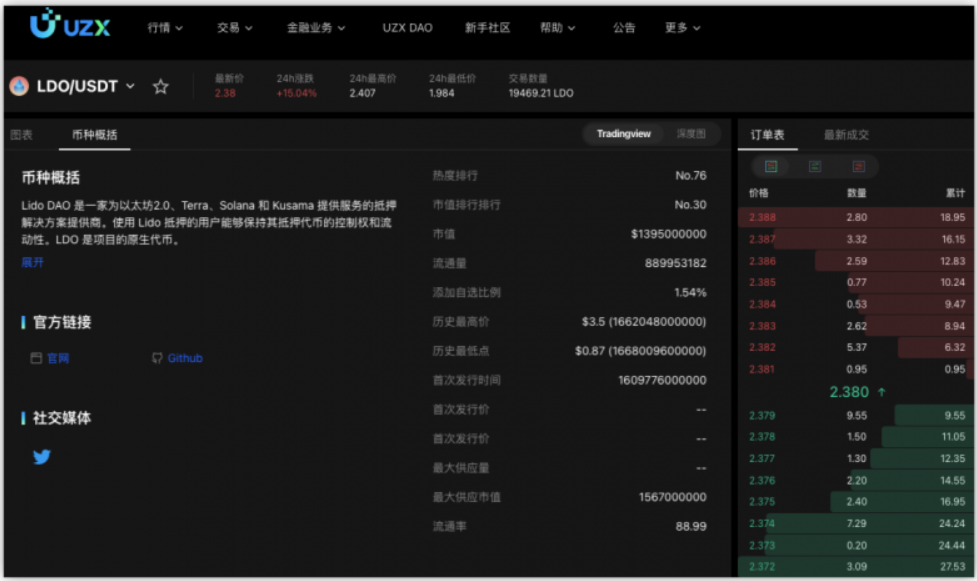This screenshot has width=977, height=581.
Task: Show combined buy and sell order book view
Action: (771, 166)
